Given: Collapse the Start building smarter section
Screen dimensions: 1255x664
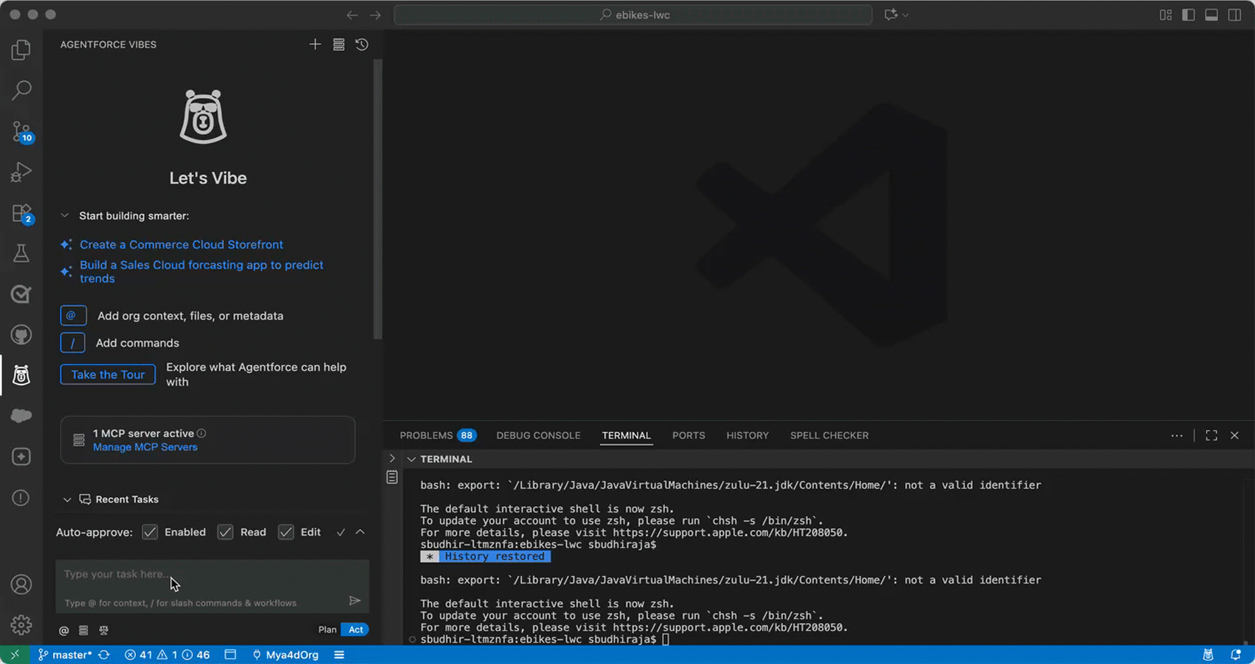Looking at the screenshot, I should 65,216.
